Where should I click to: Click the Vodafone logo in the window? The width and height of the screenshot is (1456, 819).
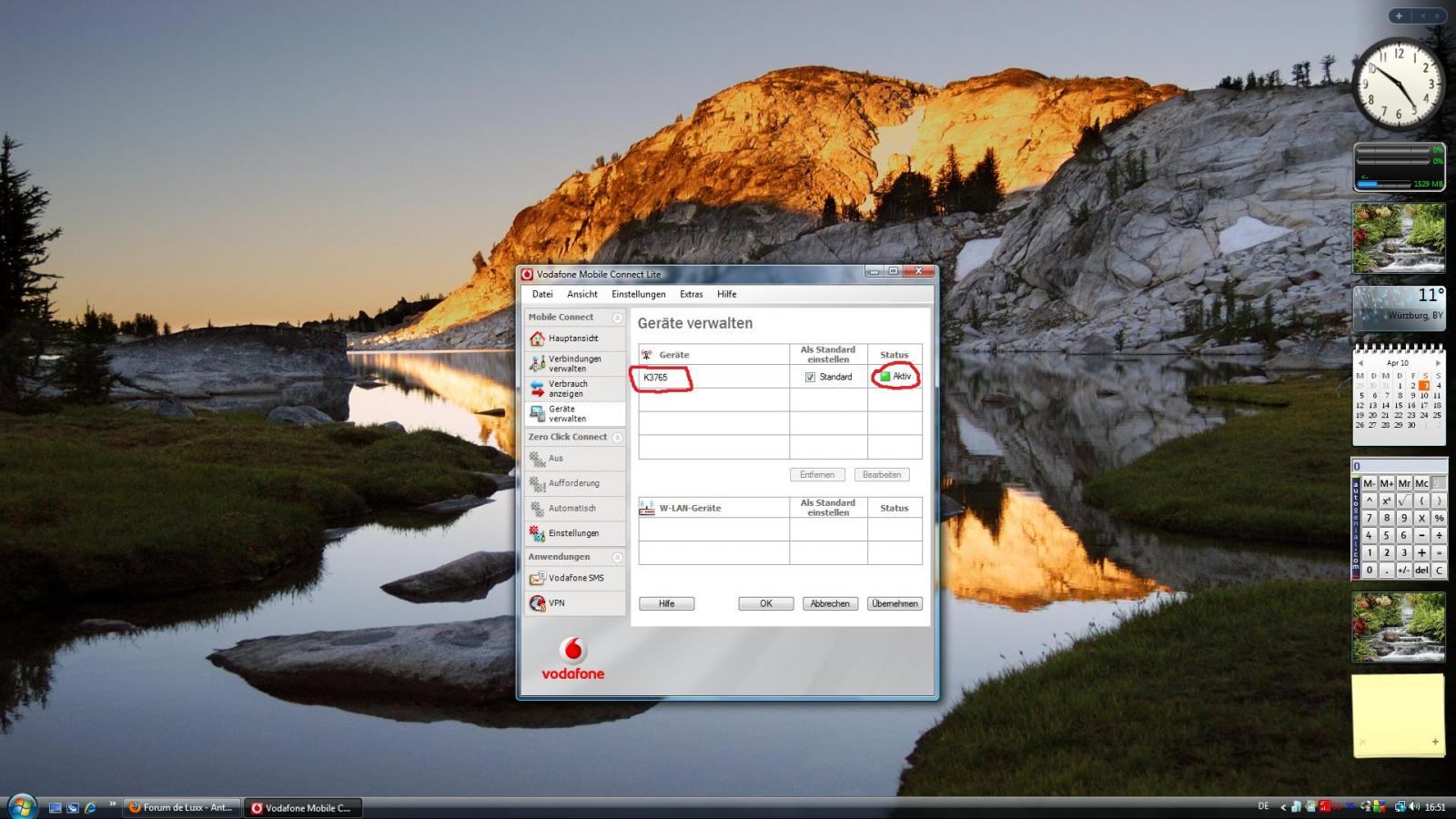pyautogui.click(x=573, y=660)
